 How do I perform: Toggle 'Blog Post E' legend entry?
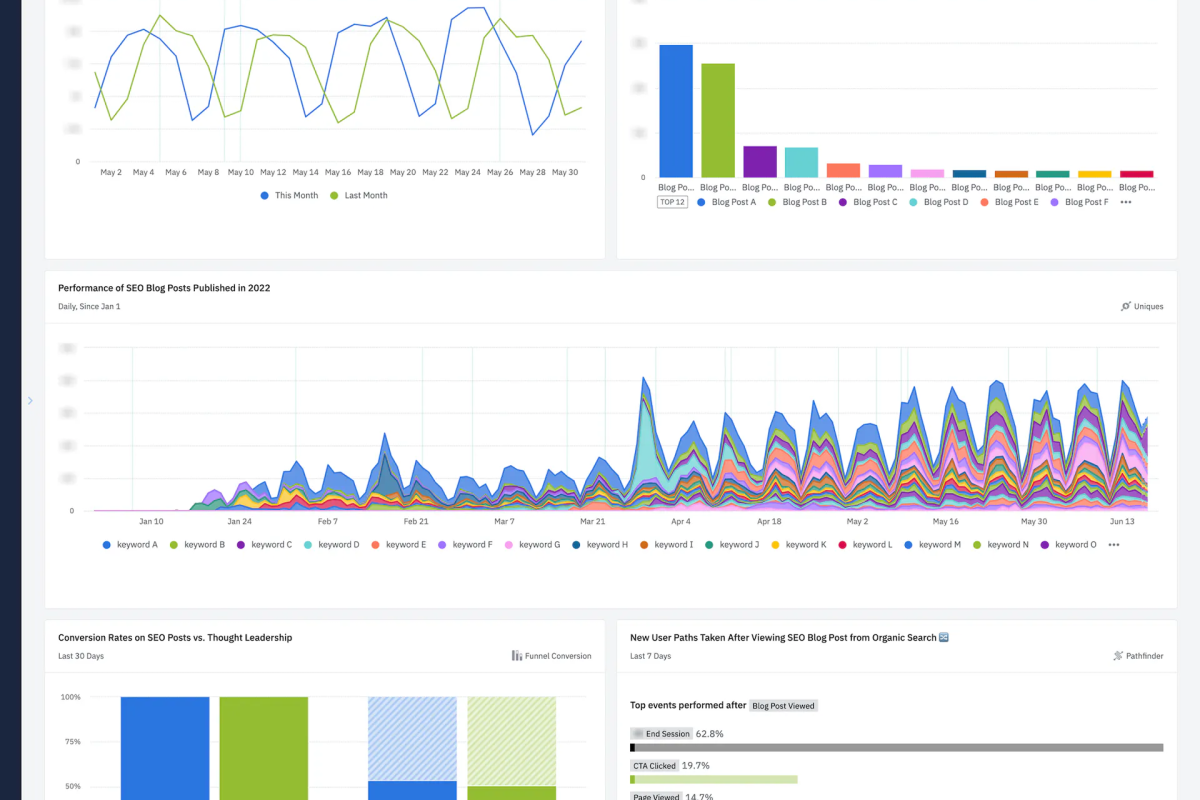coord(1009,202)
